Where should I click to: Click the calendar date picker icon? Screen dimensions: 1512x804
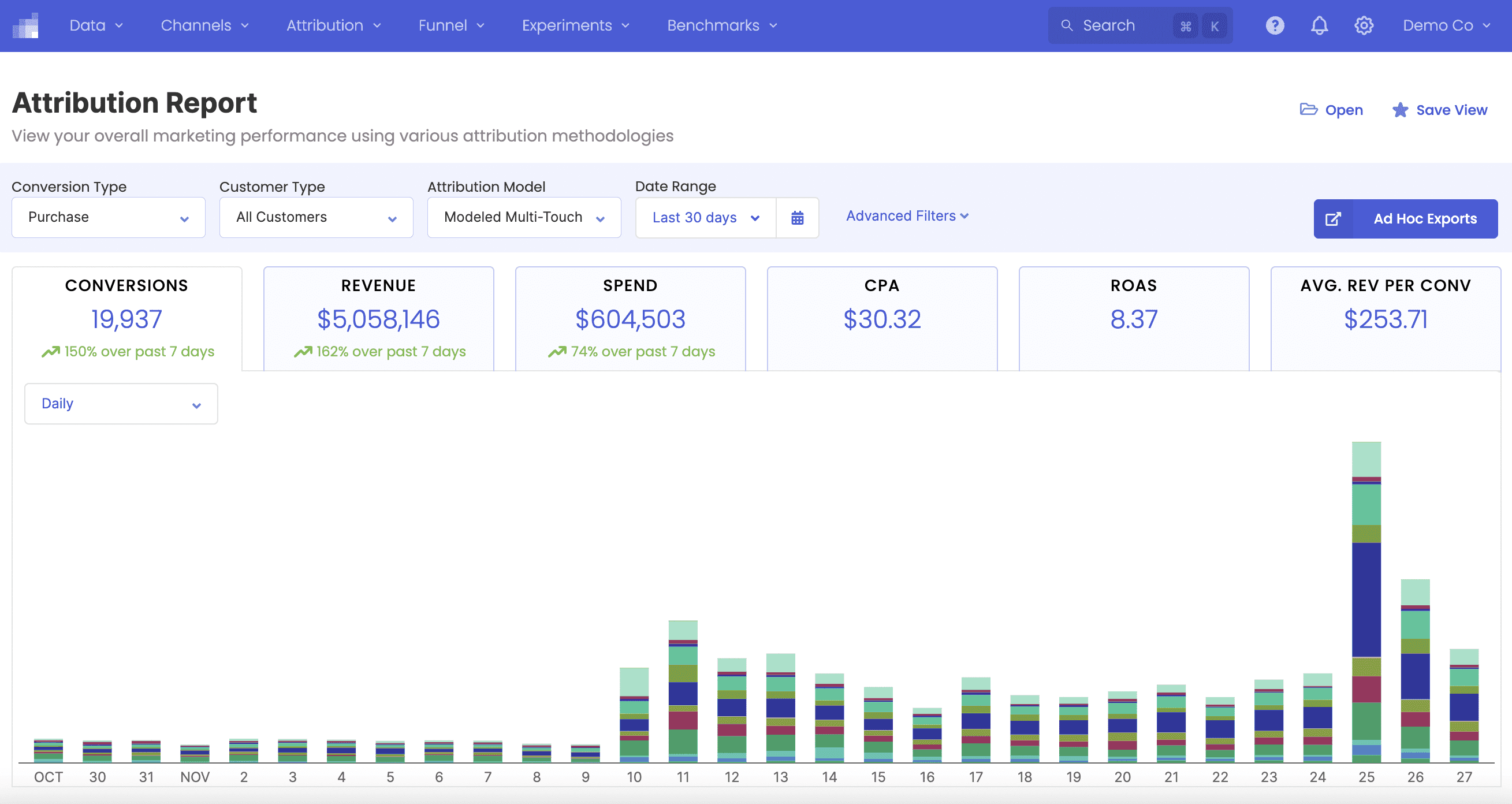[x=797, y=218]
